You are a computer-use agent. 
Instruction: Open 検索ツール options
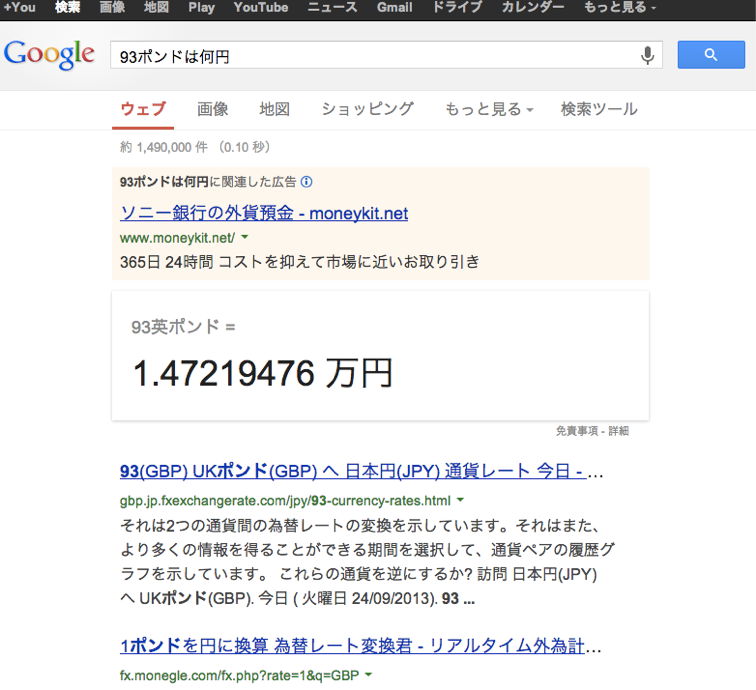pos(599,109)
